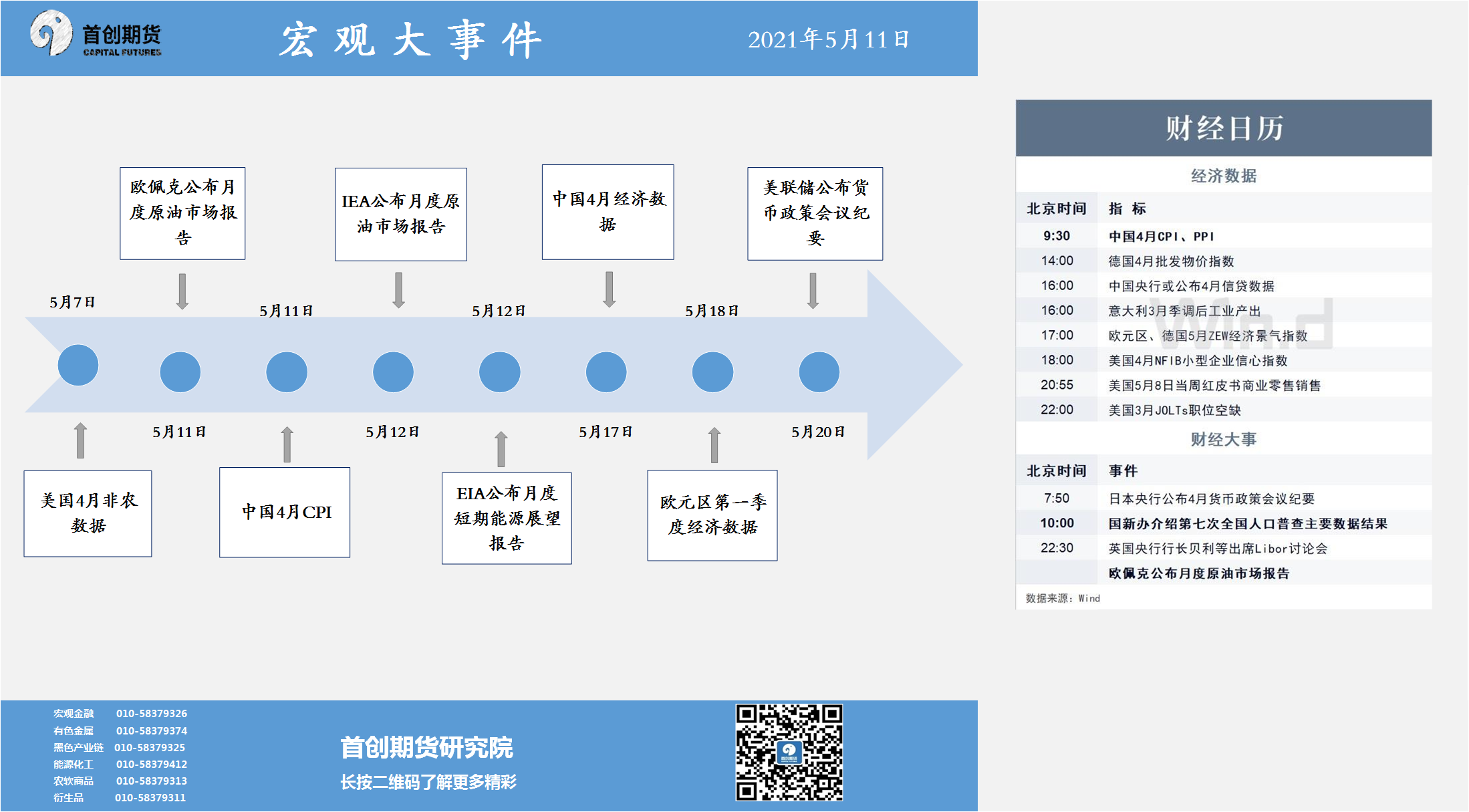Image resolution: width=1469 pixels, height=812 pixels.
Task: Click the 5月18日 date label
Action: (712, 311)
